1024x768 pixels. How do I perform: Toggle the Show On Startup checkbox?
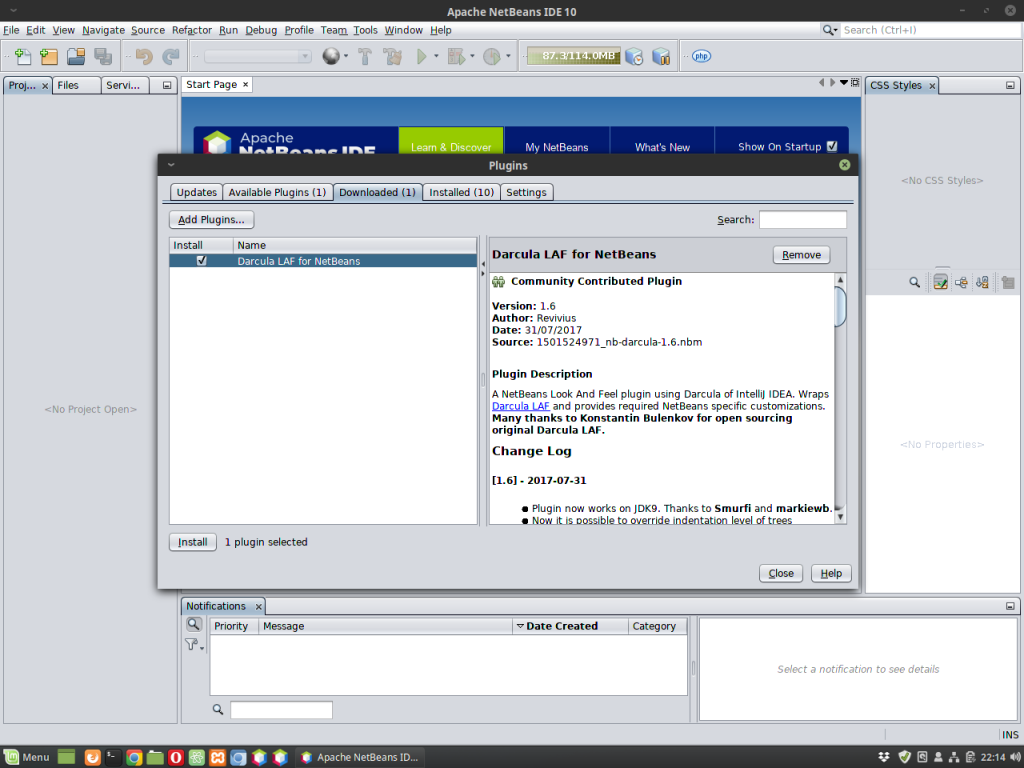click(x=831, y=147)
